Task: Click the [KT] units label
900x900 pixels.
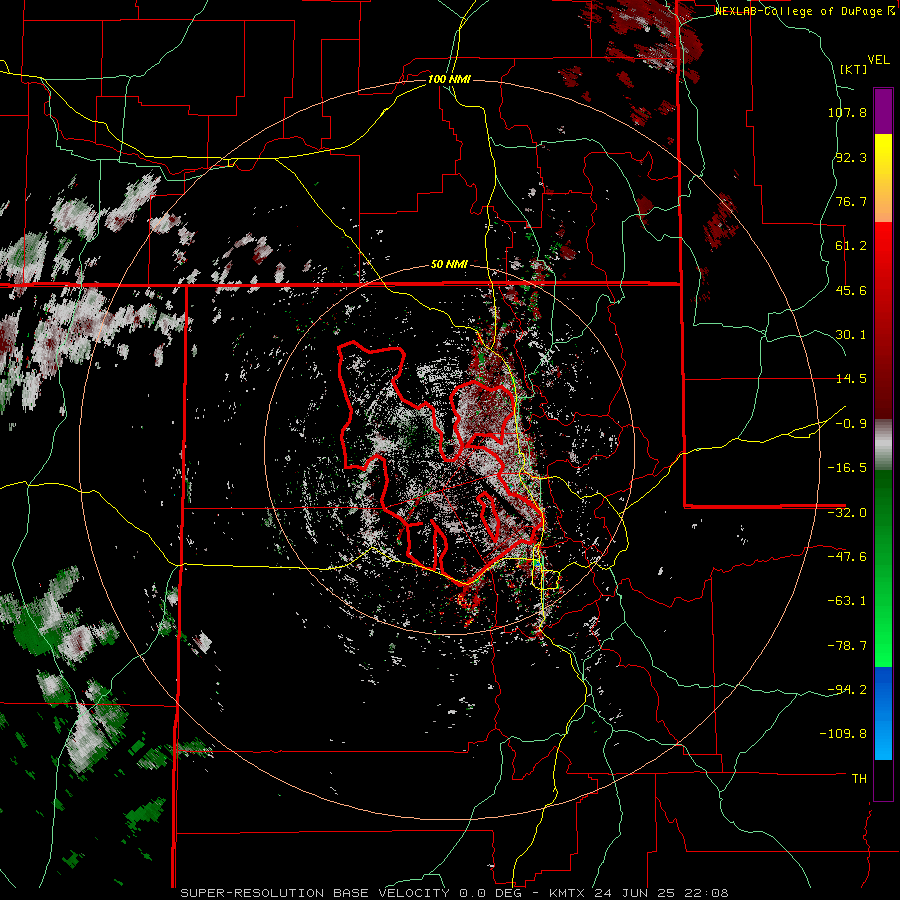Action: [x=854, y=69]
